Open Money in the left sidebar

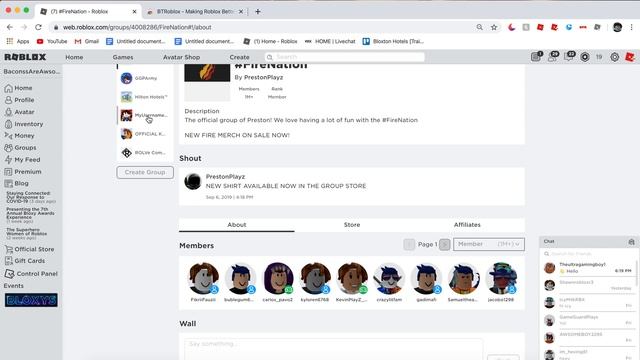(19, 136)
